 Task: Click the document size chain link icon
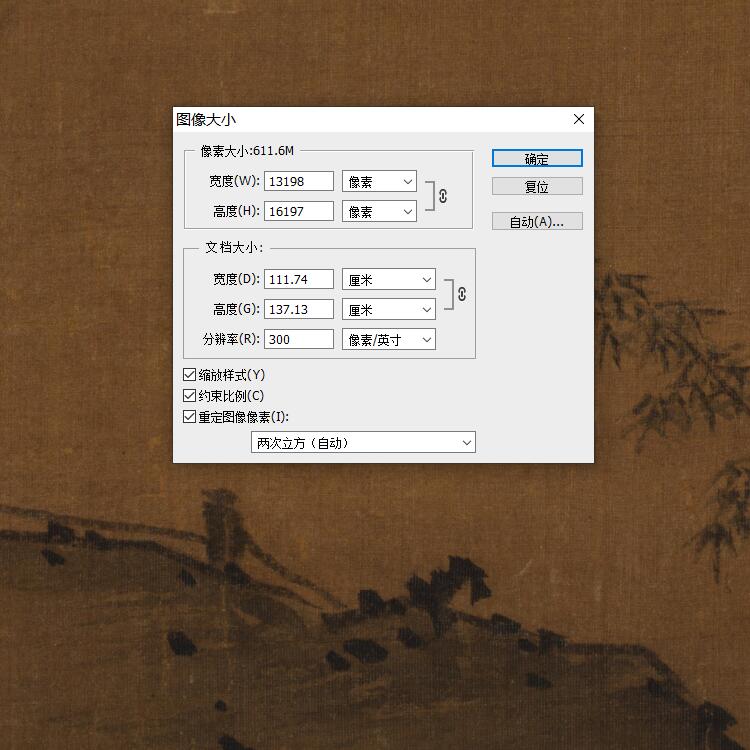(462, 294)
